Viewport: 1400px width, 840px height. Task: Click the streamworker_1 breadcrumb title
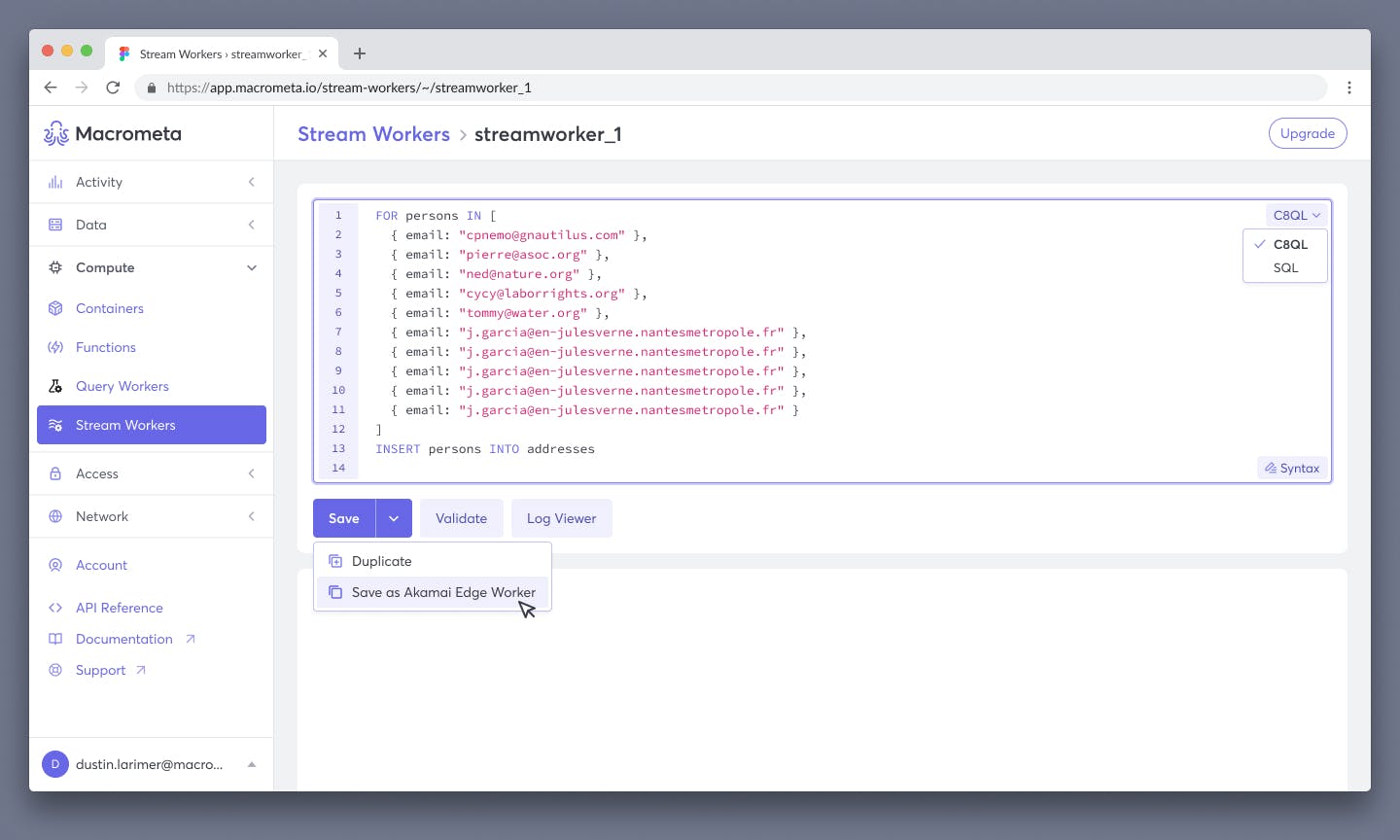[x=548, y=134]
